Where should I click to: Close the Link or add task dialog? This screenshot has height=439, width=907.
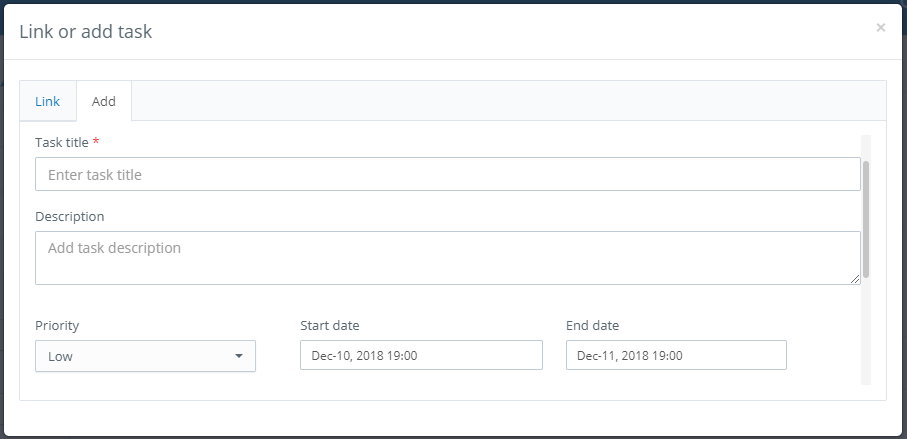tap(880, 27)
